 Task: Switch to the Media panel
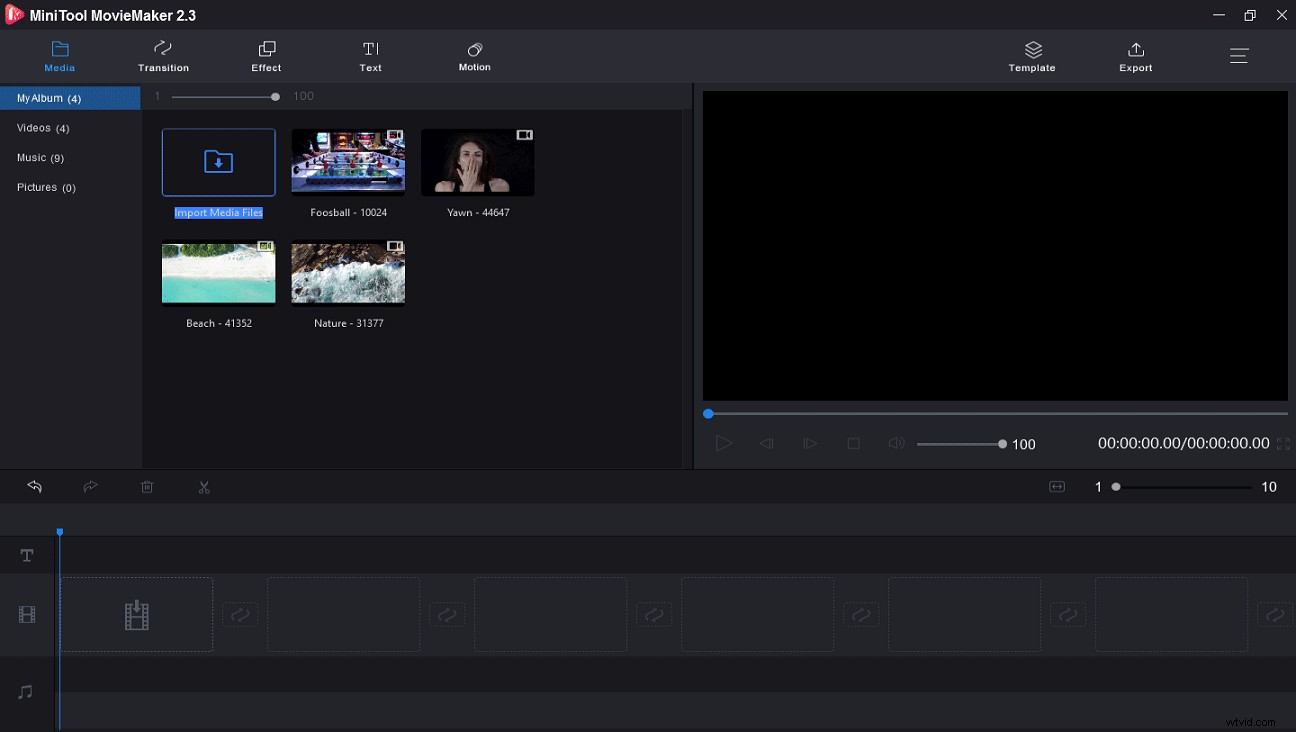[x=59, y=56]
